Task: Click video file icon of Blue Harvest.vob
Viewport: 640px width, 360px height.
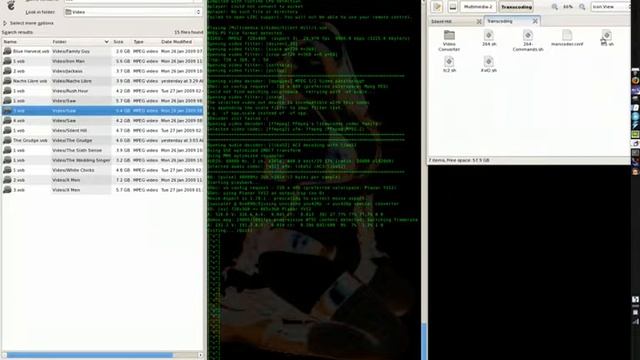Action: coord(7,51)
